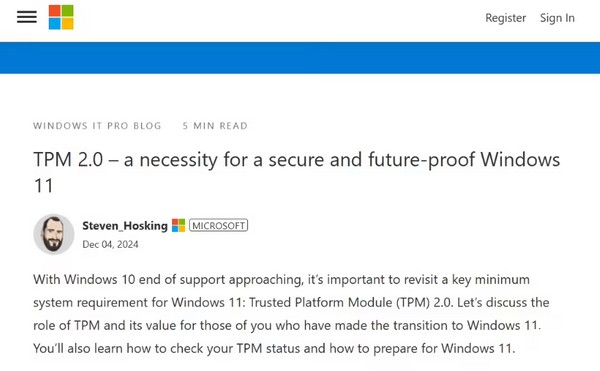Click small Microsoft logo beside author name
This screenshot has height=371, width=600.
pos(178,225)
